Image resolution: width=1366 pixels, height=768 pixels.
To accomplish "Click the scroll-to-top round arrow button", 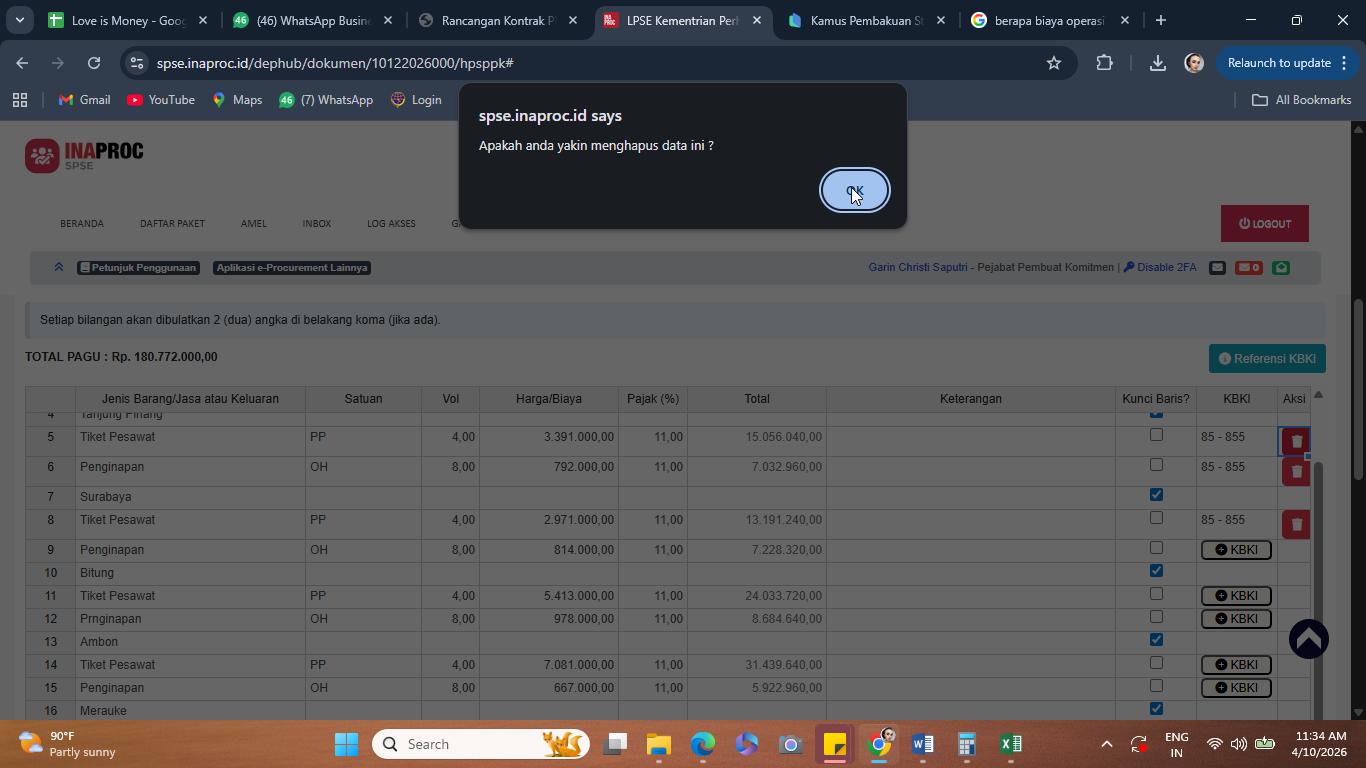I will (1308, 639).
